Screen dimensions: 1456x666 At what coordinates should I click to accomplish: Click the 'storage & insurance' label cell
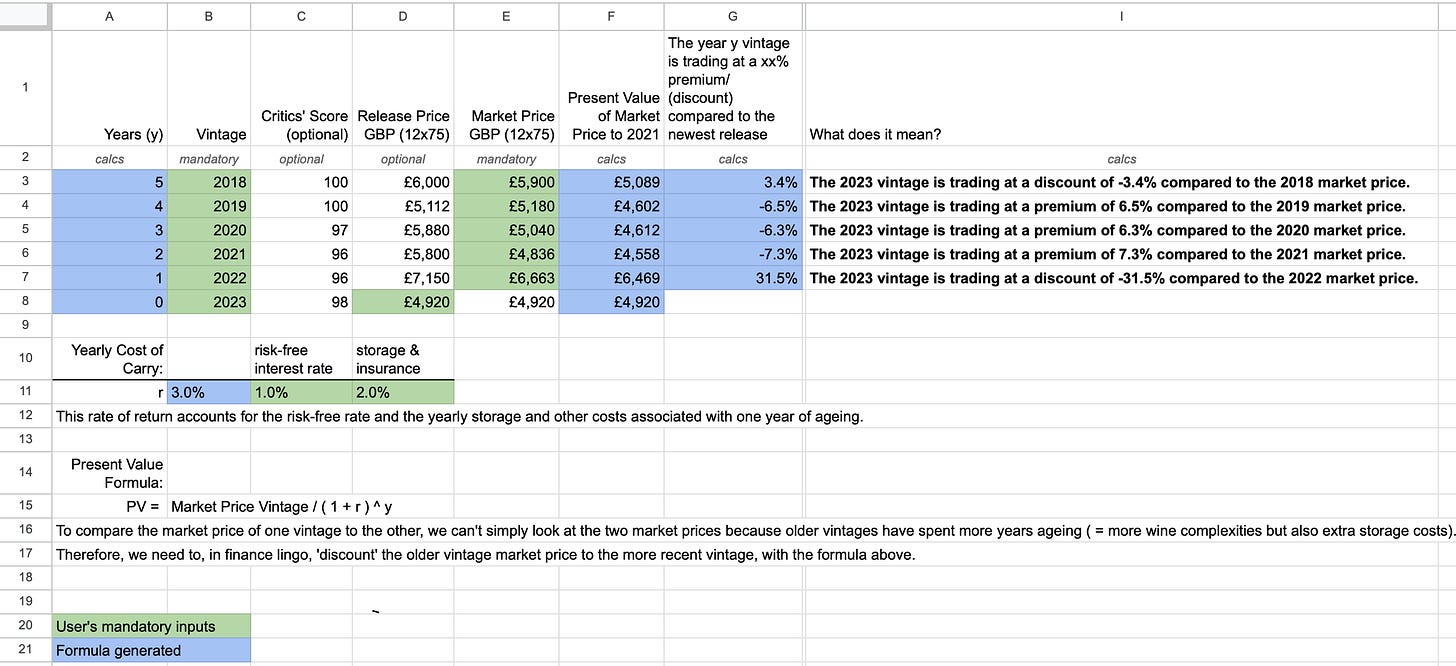(x=403, y=359)
